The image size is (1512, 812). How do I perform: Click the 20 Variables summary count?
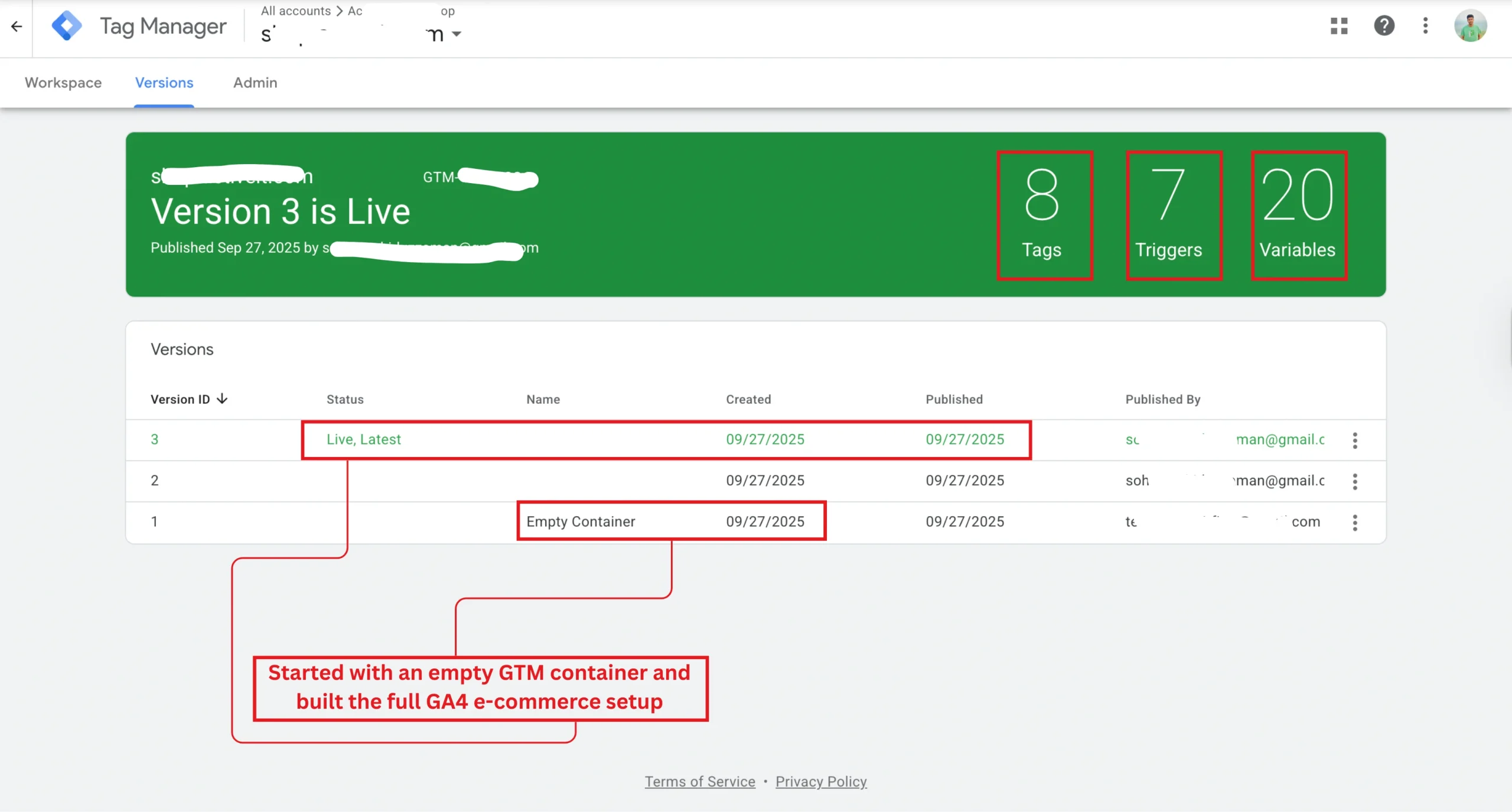tap(1297, 214)
